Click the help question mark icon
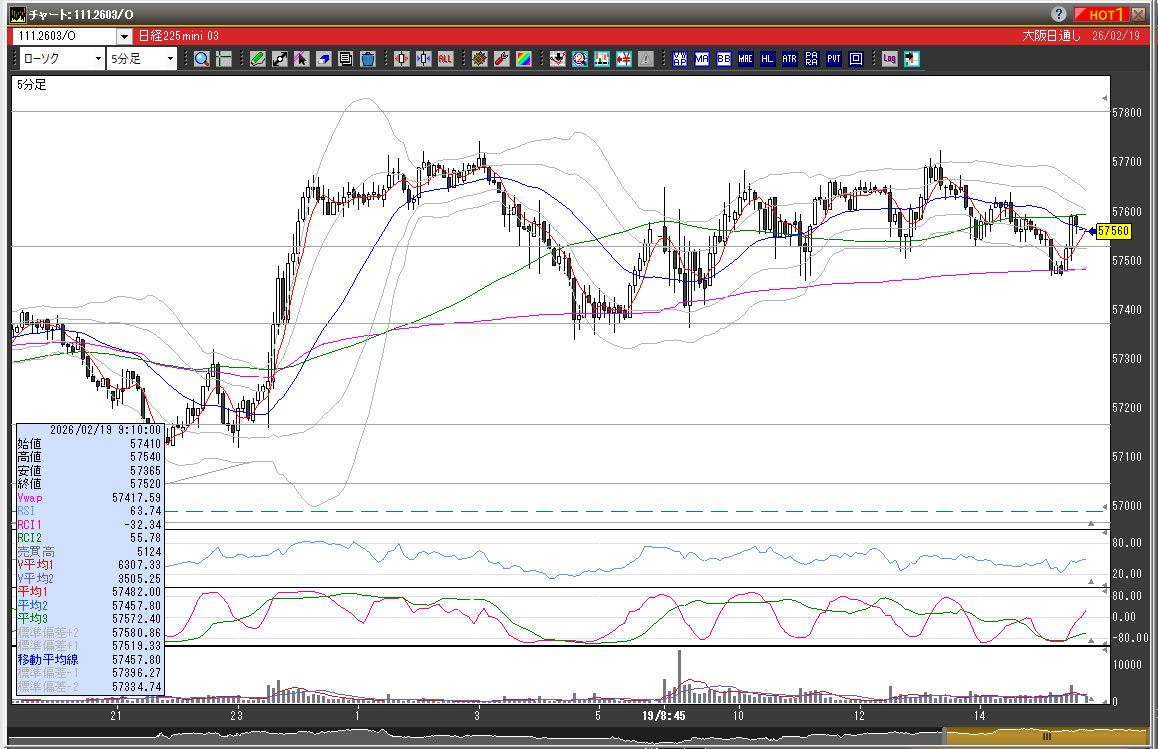 (x=1059, y=14)
